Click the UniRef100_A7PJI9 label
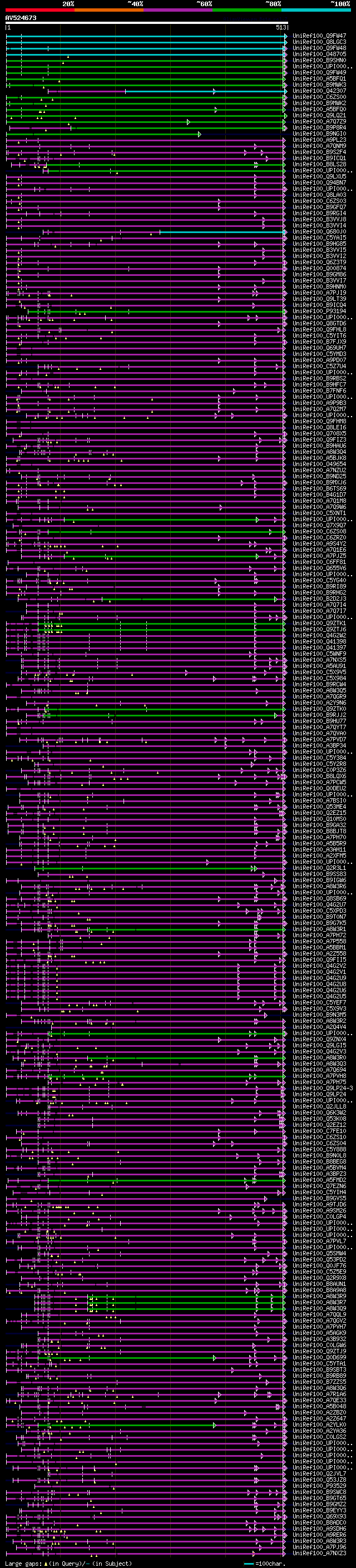This screenshot has width=356, height=1568. tap(319, 293)
